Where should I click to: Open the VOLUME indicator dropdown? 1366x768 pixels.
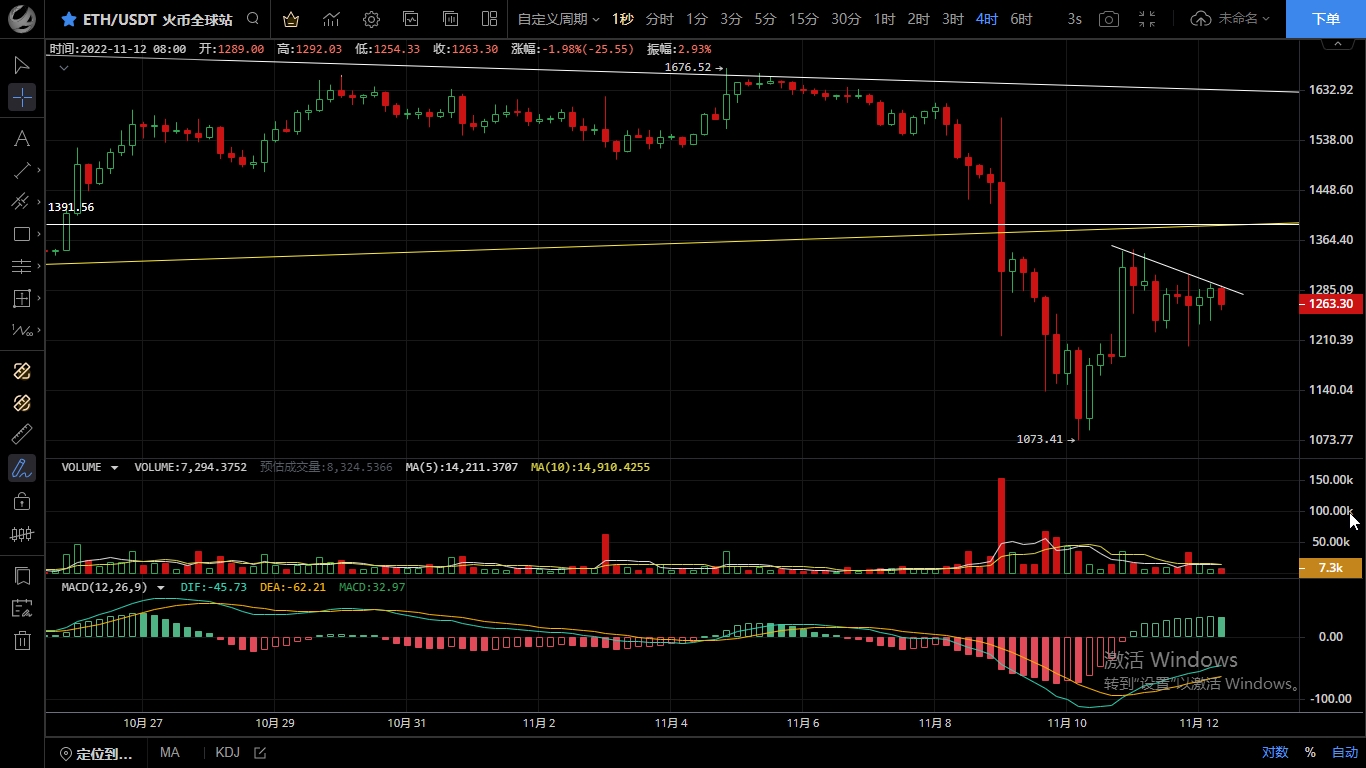click(x=114, y=467)
